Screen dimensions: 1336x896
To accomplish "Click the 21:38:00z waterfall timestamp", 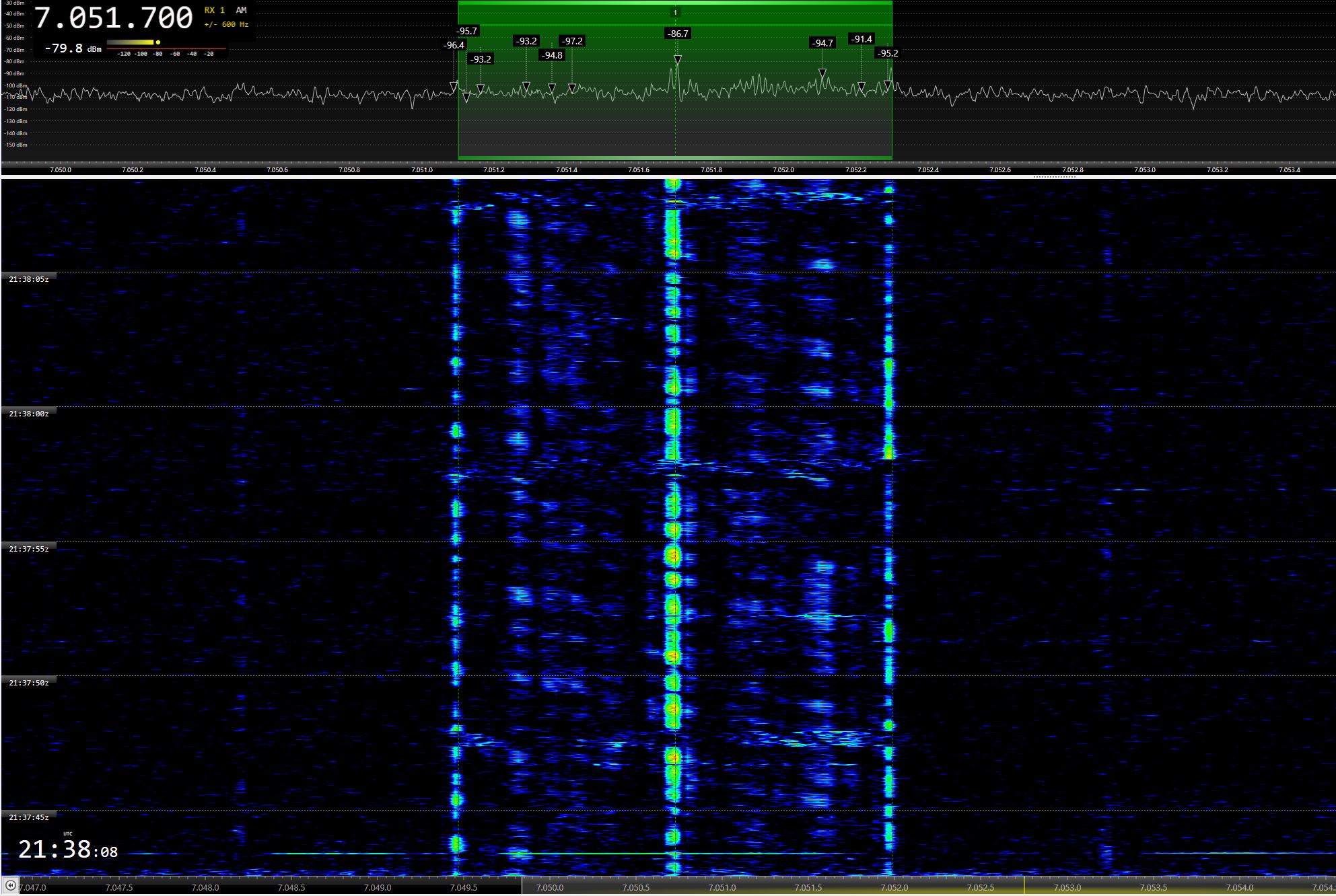I will (28, 414).
